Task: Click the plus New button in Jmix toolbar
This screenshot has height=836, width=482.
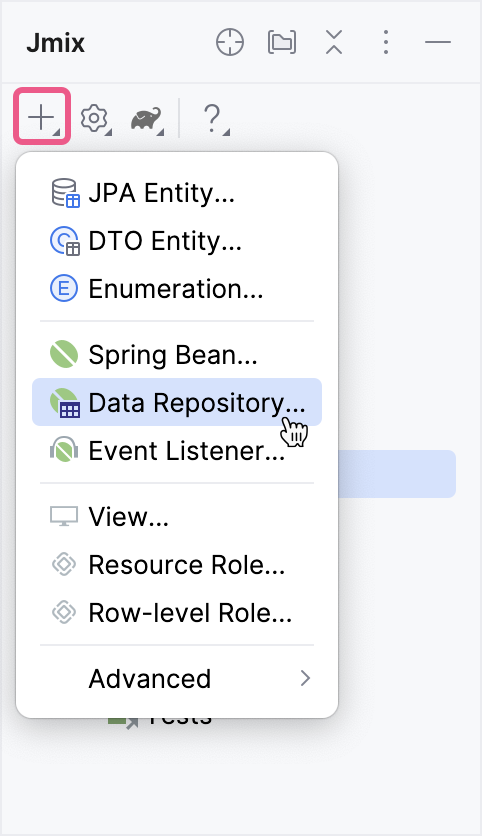Action: click(42, 116)
